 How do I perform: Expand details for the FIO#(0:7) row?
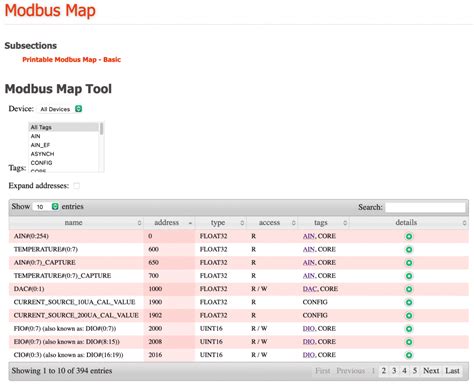point(409,329)
